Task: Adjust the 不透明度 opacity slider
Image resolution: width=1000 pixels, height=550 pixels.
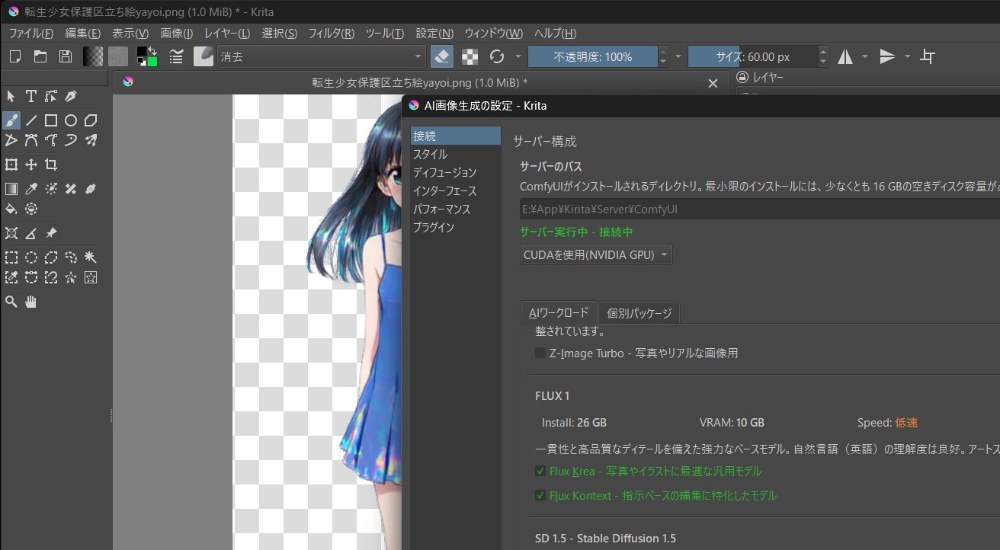Action: [x=592, y=57]
